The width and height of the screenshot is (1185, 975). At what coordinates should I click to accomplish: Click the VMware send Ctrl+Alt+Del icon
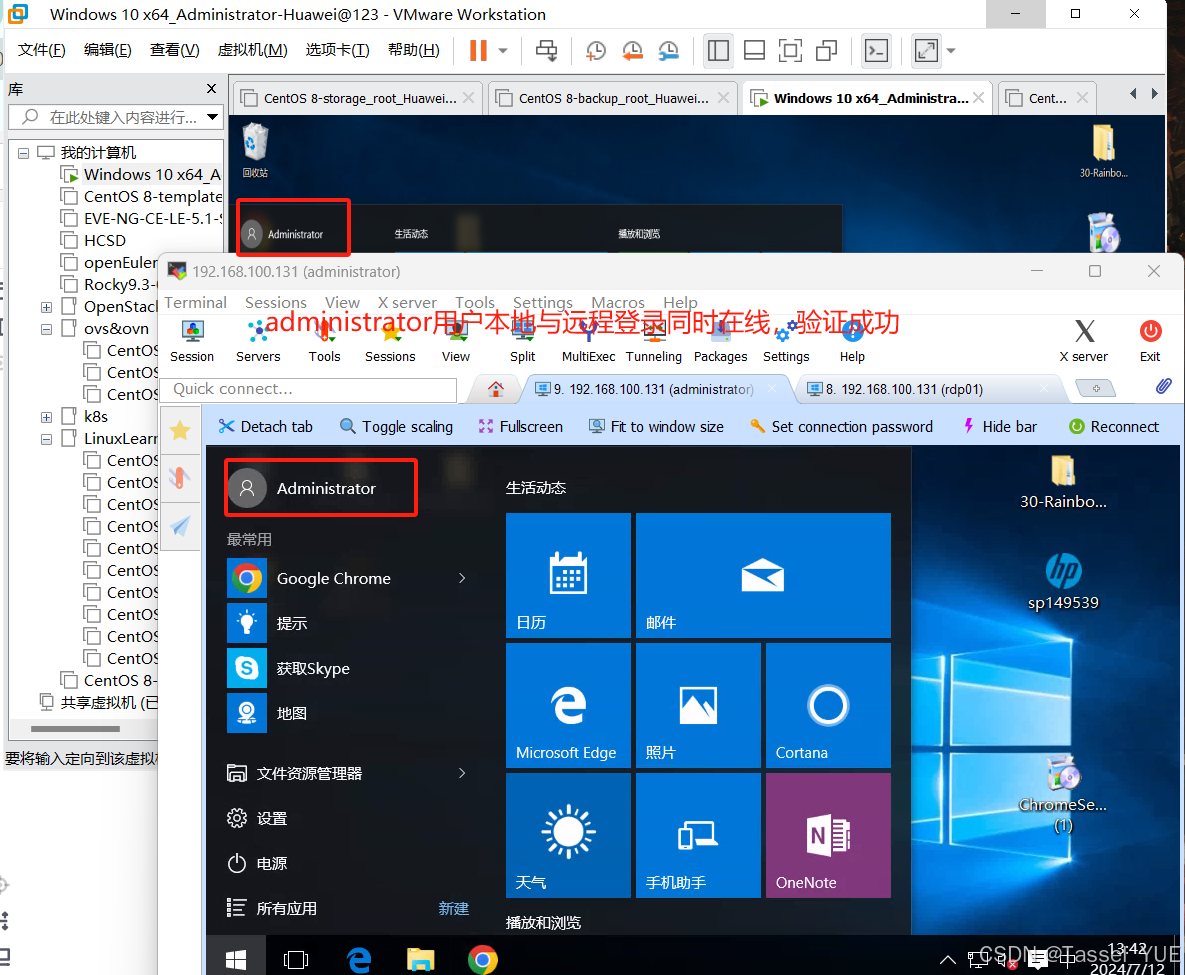546,51
